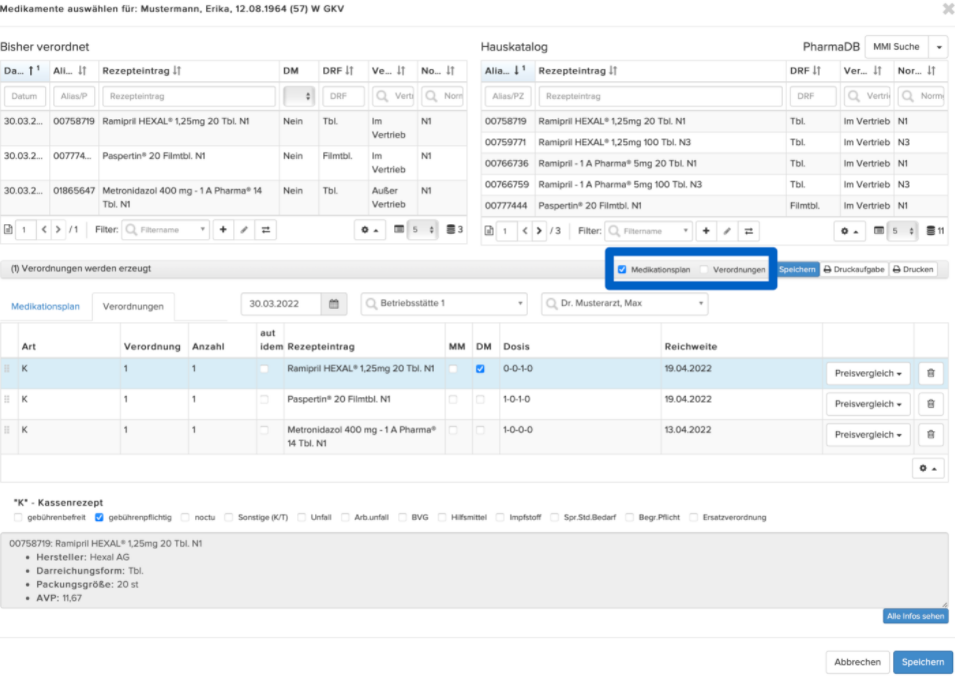This screenshot has height=676, width=955.
Task: Switch to the Medikationsplan tab
Action: click(x=45, y=306)
